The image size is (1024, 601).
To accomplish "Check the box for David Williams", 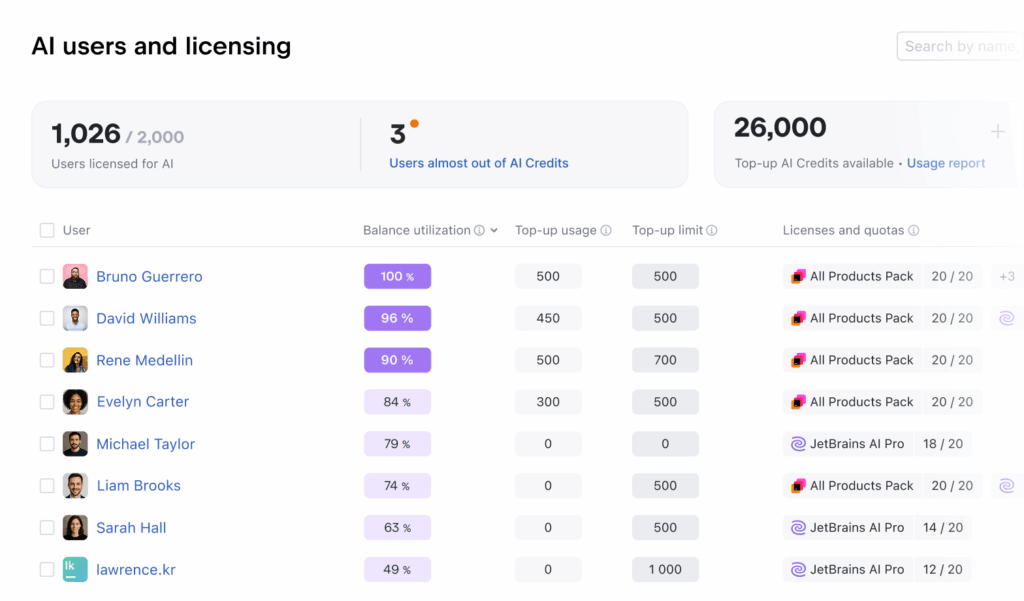I will (47, 318).
